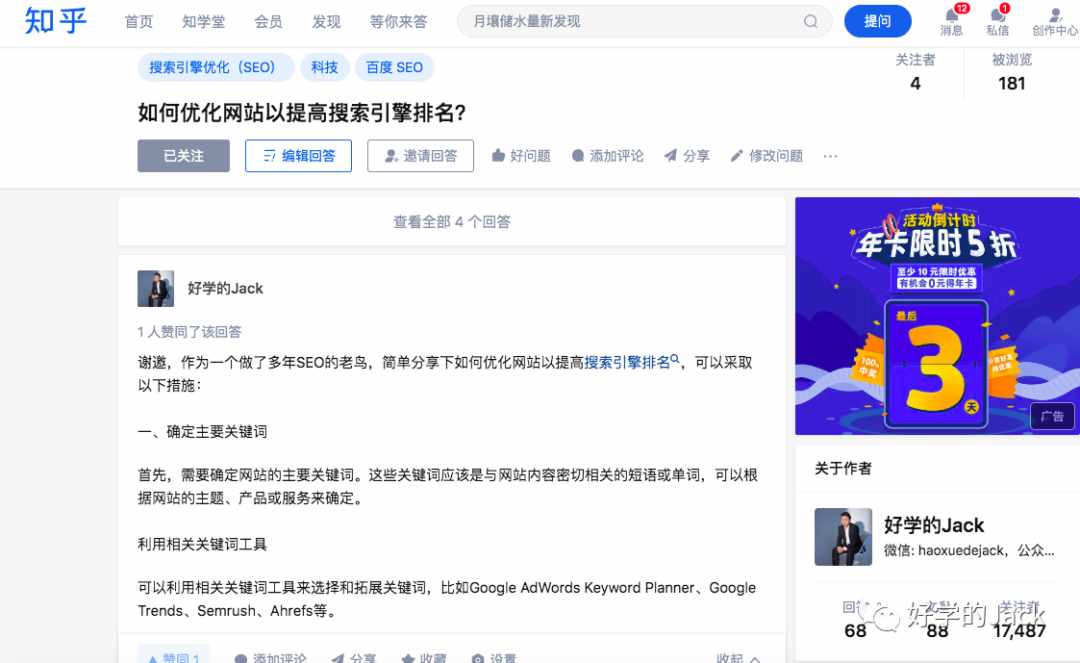The width and height of the screenshot is (1080, 663).
Task: Click the 修改问题 pencil icon
Action: 736,156
